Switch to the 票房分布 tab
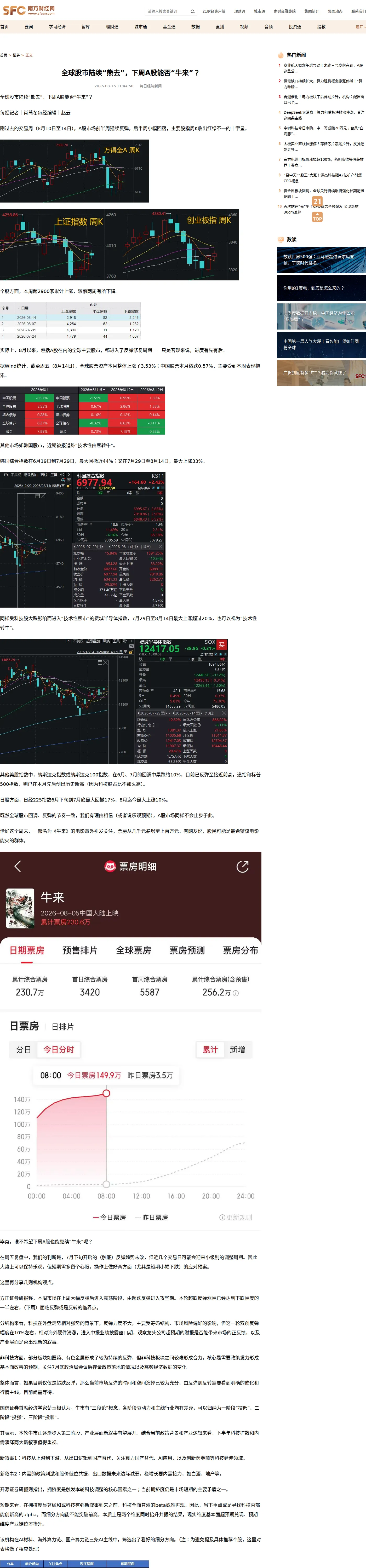The image size is (366, 1568). [241, 950]
